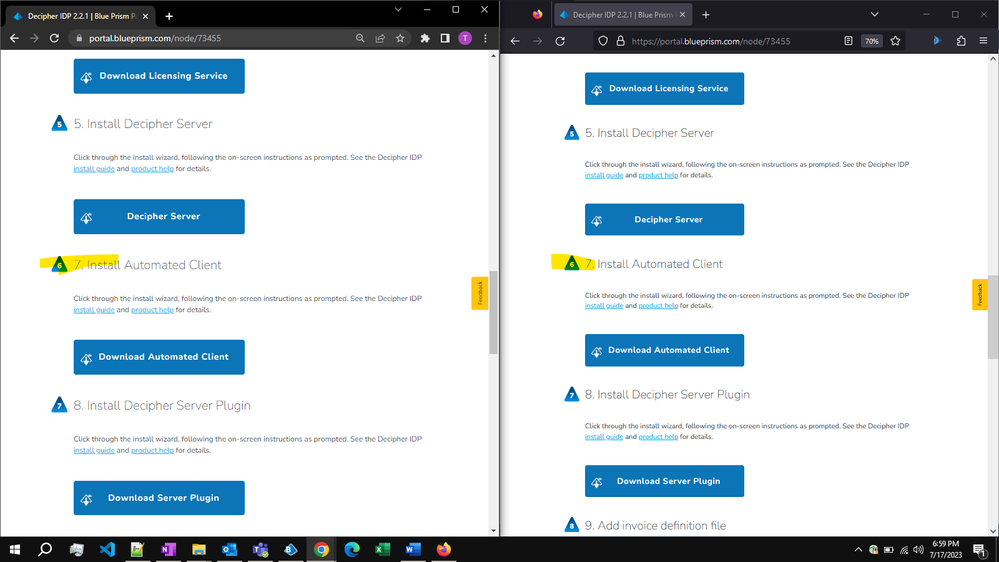Screen dimensions: 999x562
Task: Click Feedback tab in Chrome page
Action: pyautogui.click(x=480, y=293)
